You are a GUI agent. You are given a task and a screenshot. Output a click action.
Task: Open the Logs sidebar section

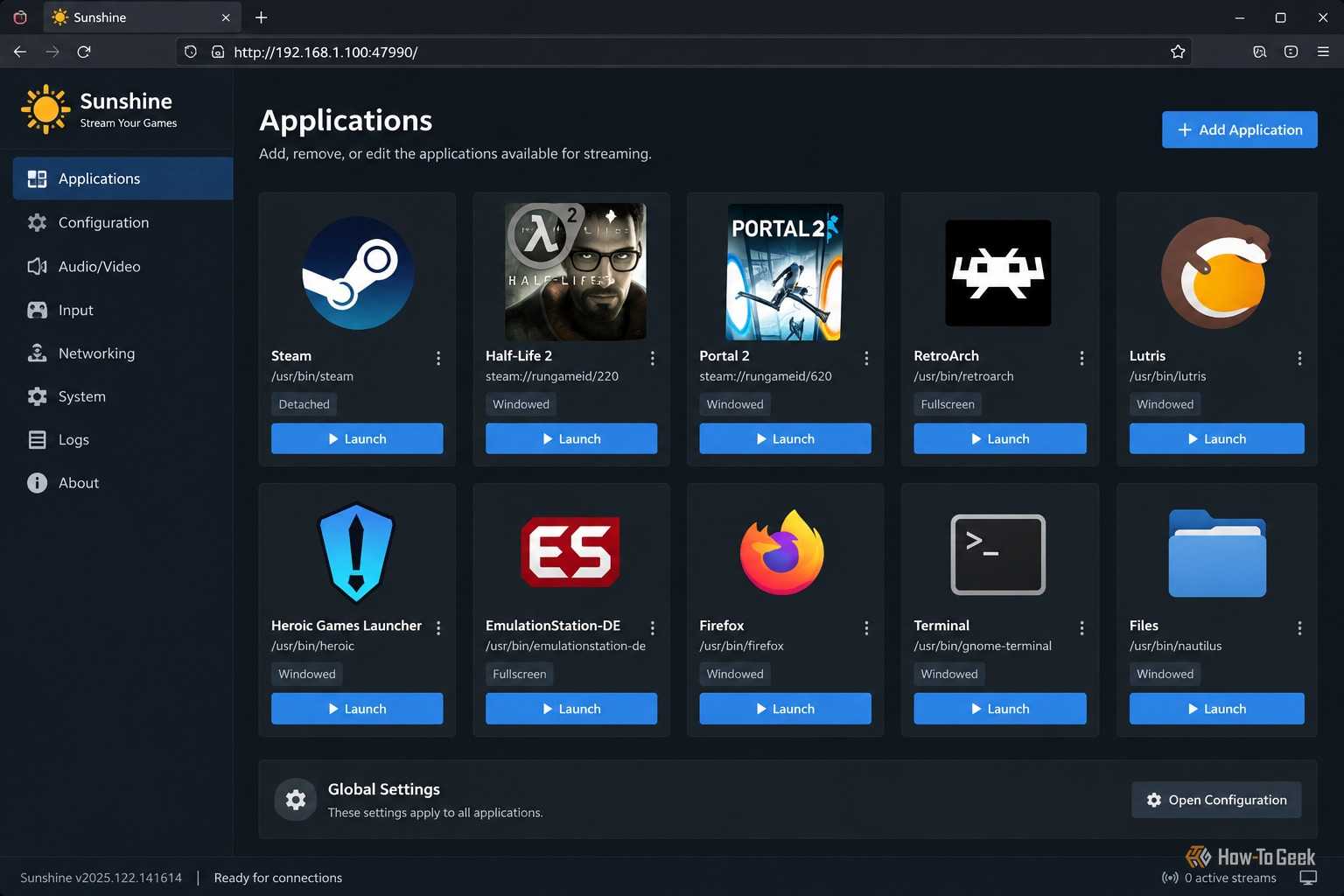[122, 439]
